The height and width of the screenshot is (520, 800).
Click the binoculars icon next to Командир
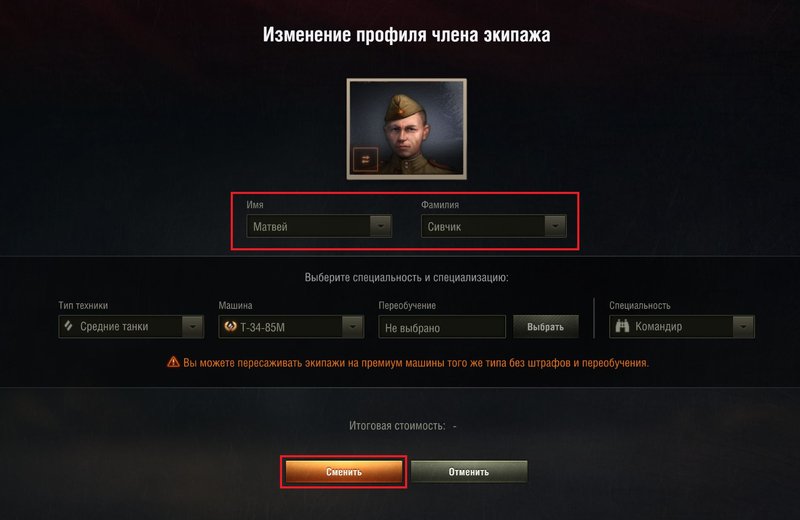[x=622, y=326]
